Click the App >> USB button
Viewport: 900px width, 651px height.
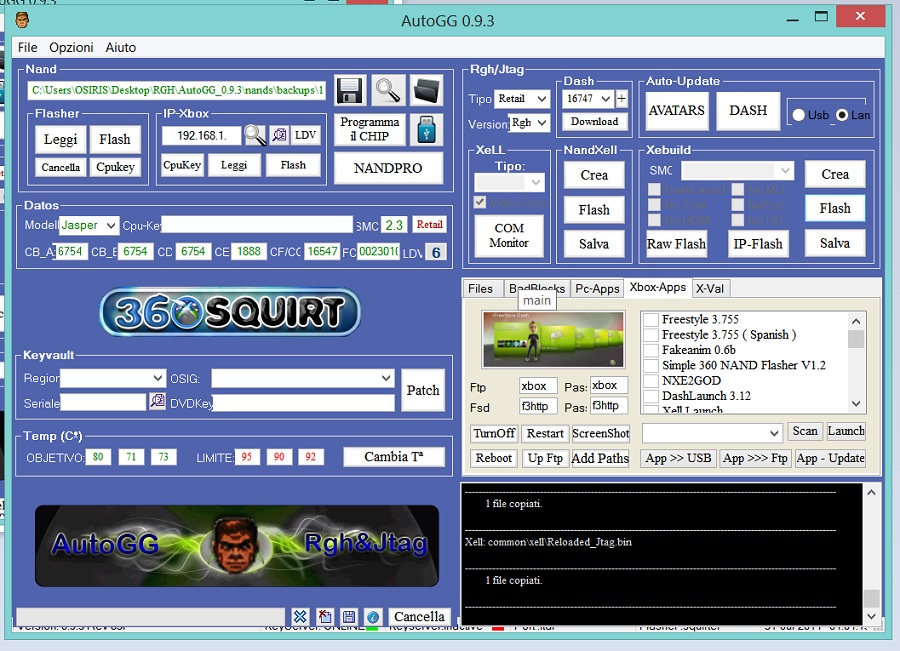(678, 458)
